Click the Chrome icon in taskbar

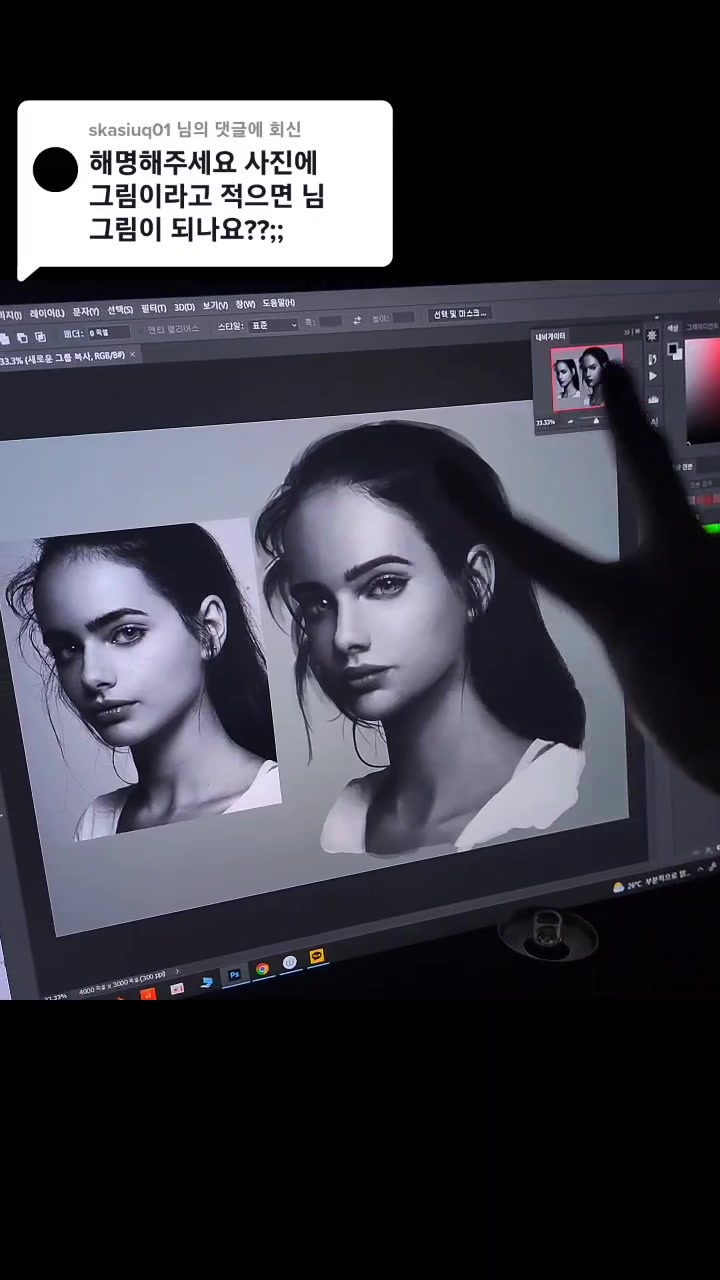pos(262,968)
